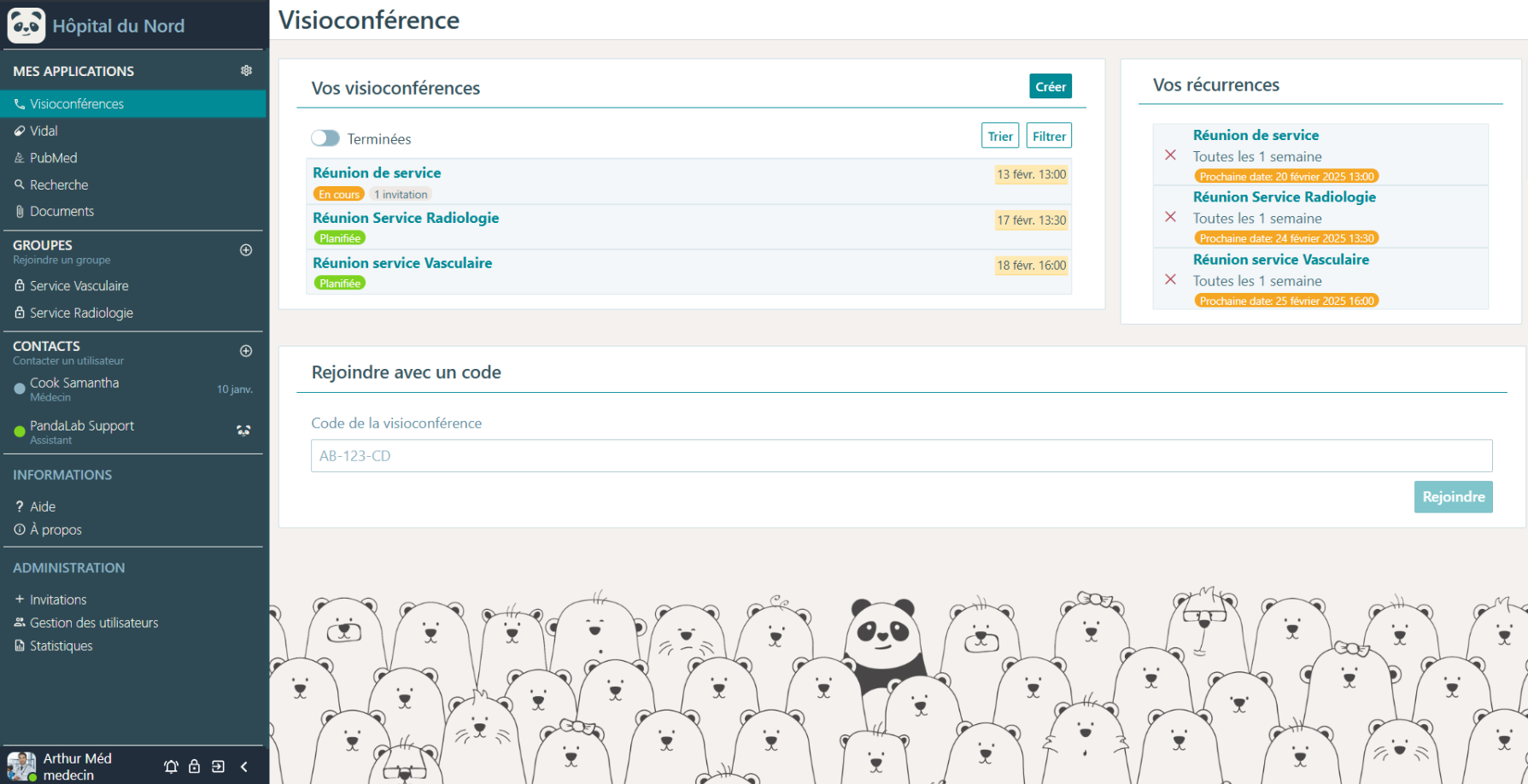Click the '1 invitation' badge
The width and height of the screenshot is (1528, 784).
click(x=401, y=194)
